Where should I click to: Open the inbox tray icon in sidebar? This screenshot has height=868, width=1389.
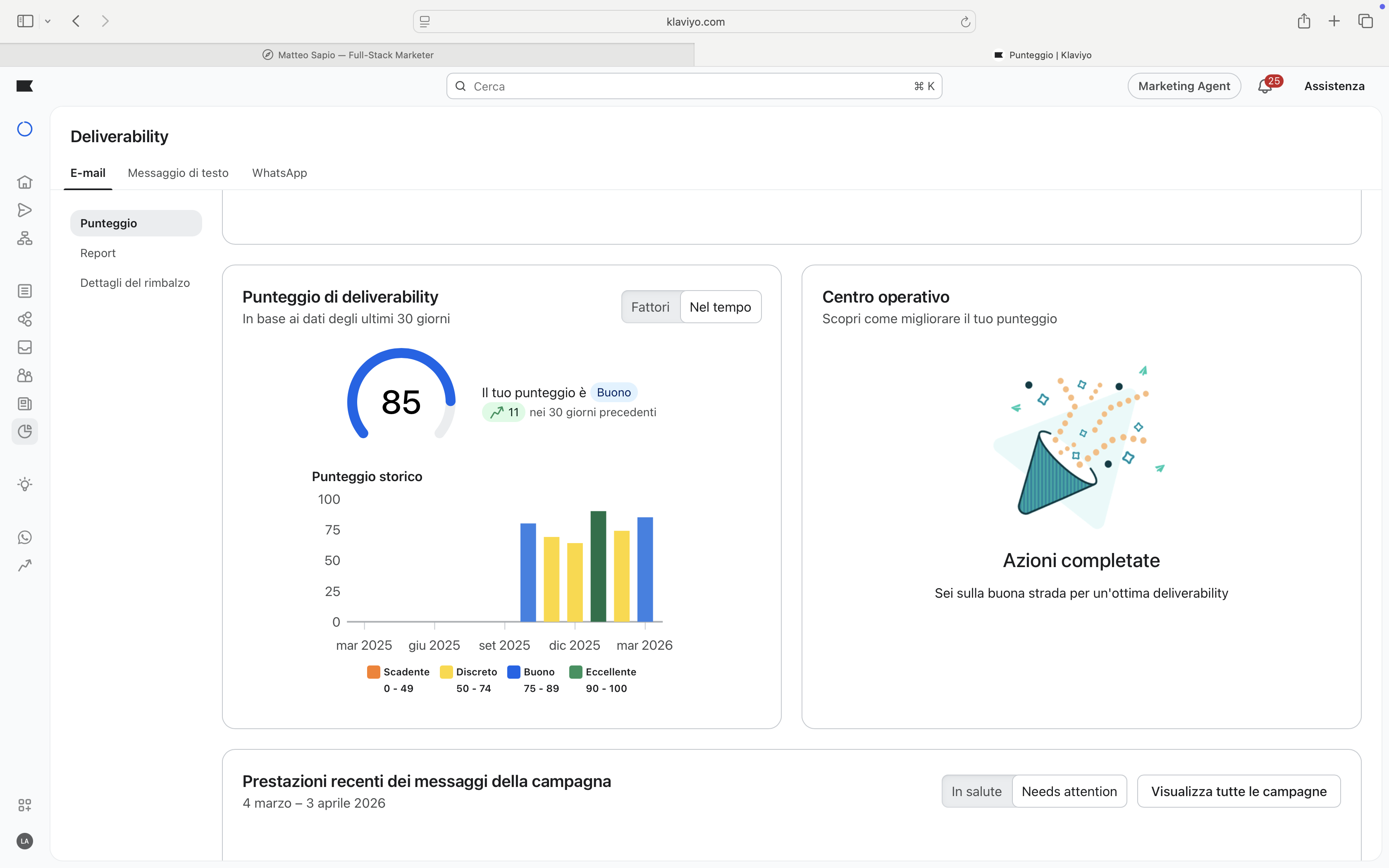pos(25,347)
